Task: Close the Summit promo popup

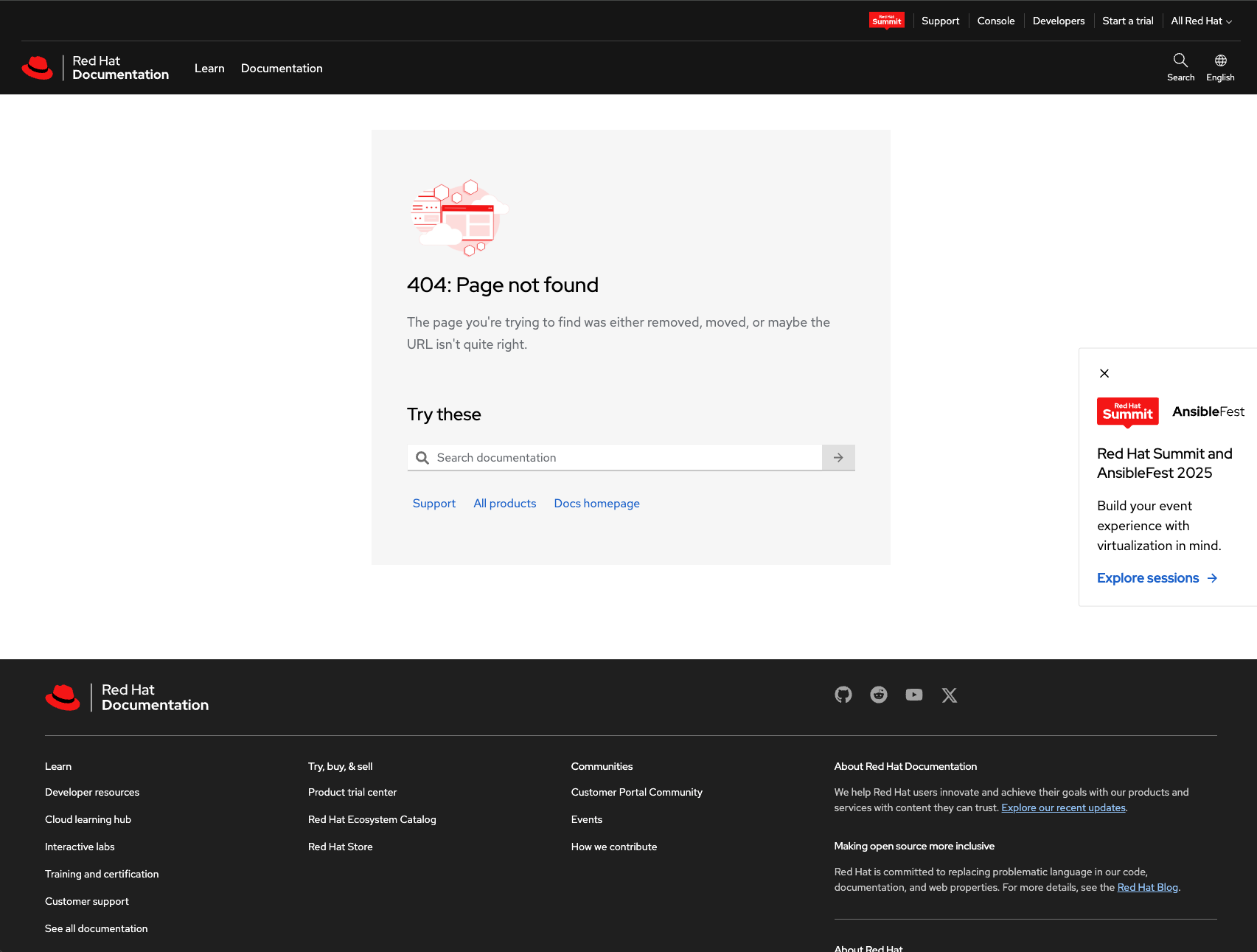Action: coord(1104,373)
